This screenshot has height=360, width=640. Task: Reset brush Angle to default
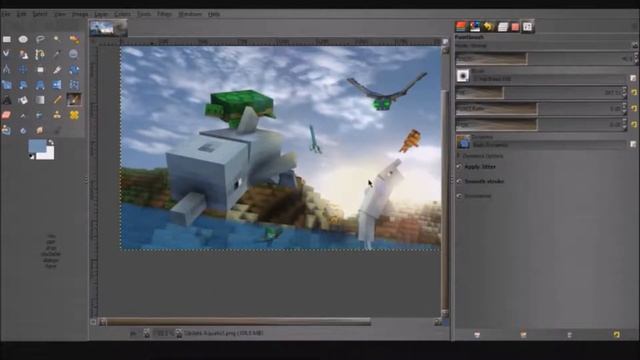(634, 124)
